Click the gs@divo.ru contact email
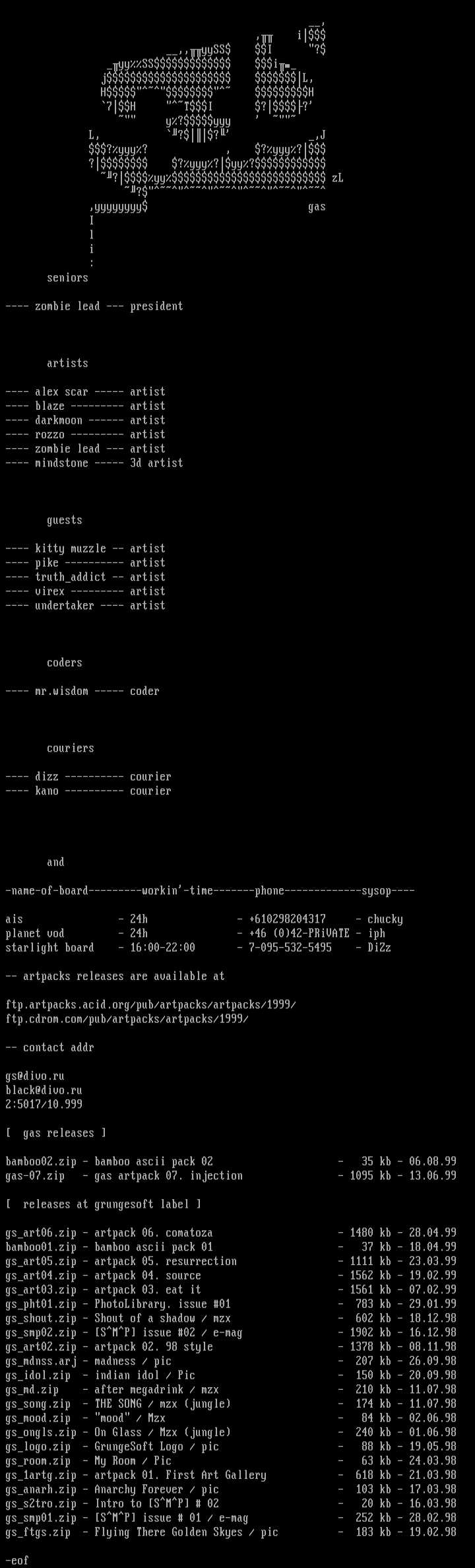Viewport: 475px width, 1568px height. point(35,1076)
